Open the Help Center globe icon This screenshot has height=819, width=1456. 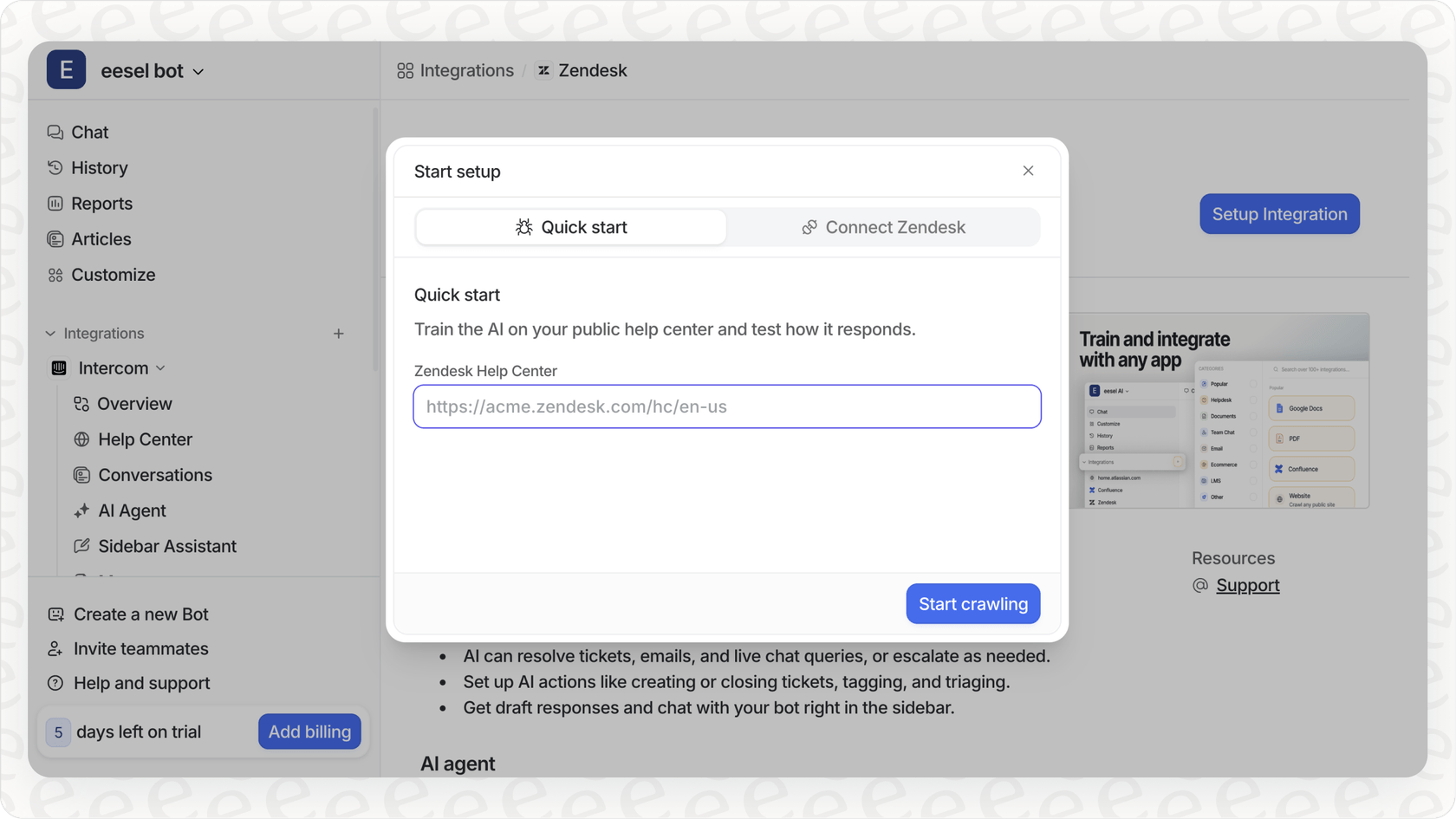(x=81, y=439)
